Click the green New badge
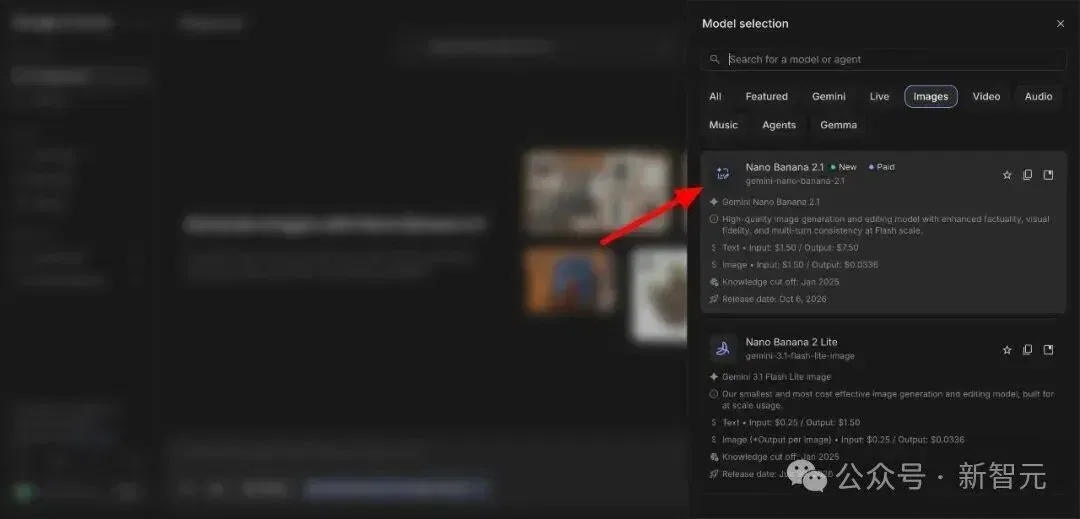The height and width of the screenshot is (519, 1080). (844, 167)
